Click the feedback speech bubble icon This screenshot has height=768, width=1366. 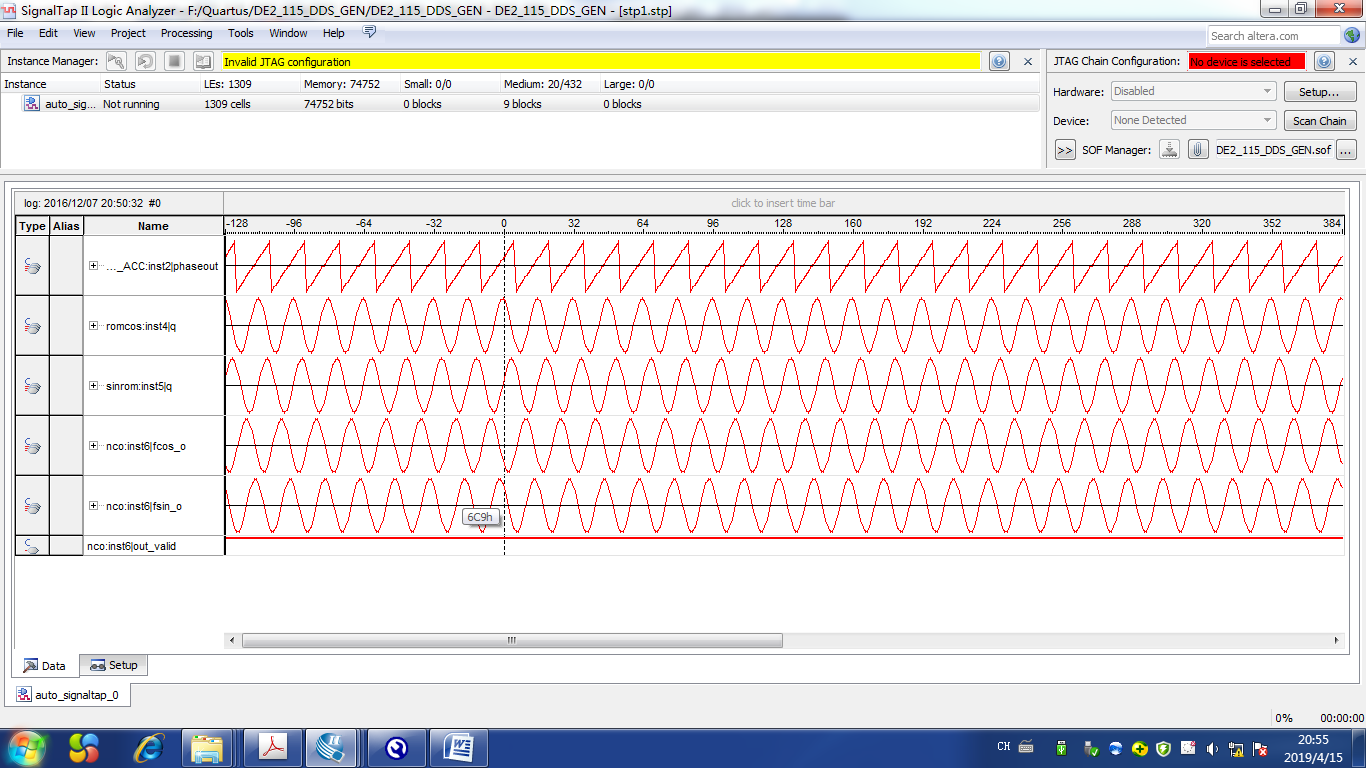pos(369,33)
